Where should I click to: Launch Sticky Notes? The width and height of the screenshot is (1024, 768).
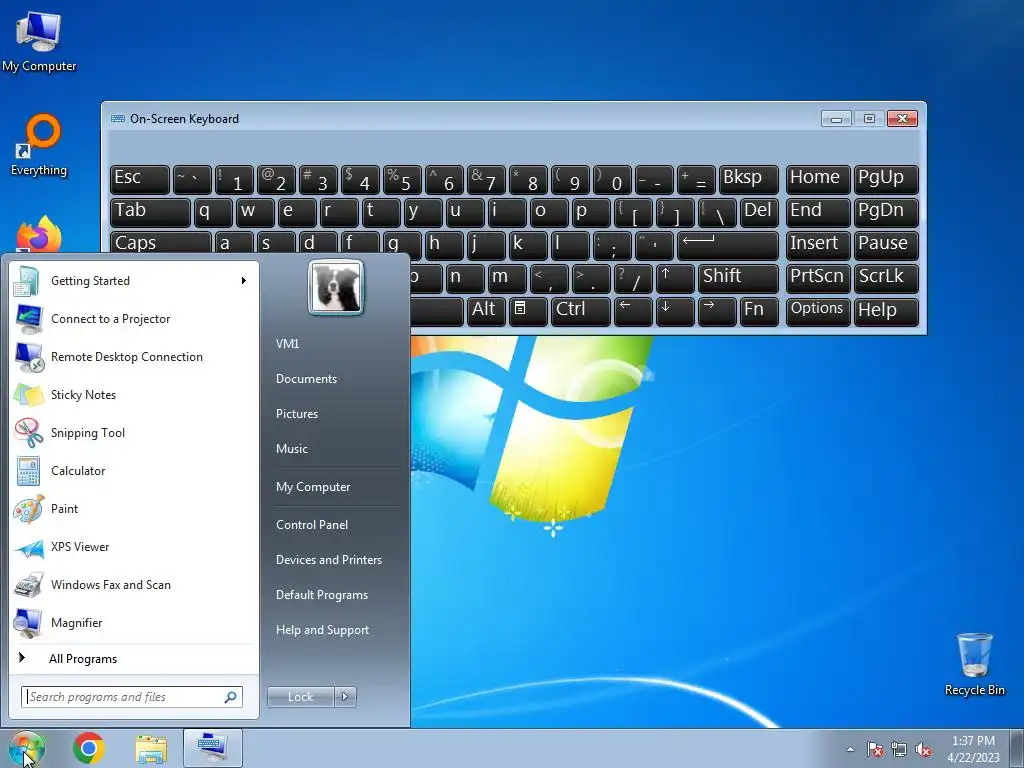[134, 394]
